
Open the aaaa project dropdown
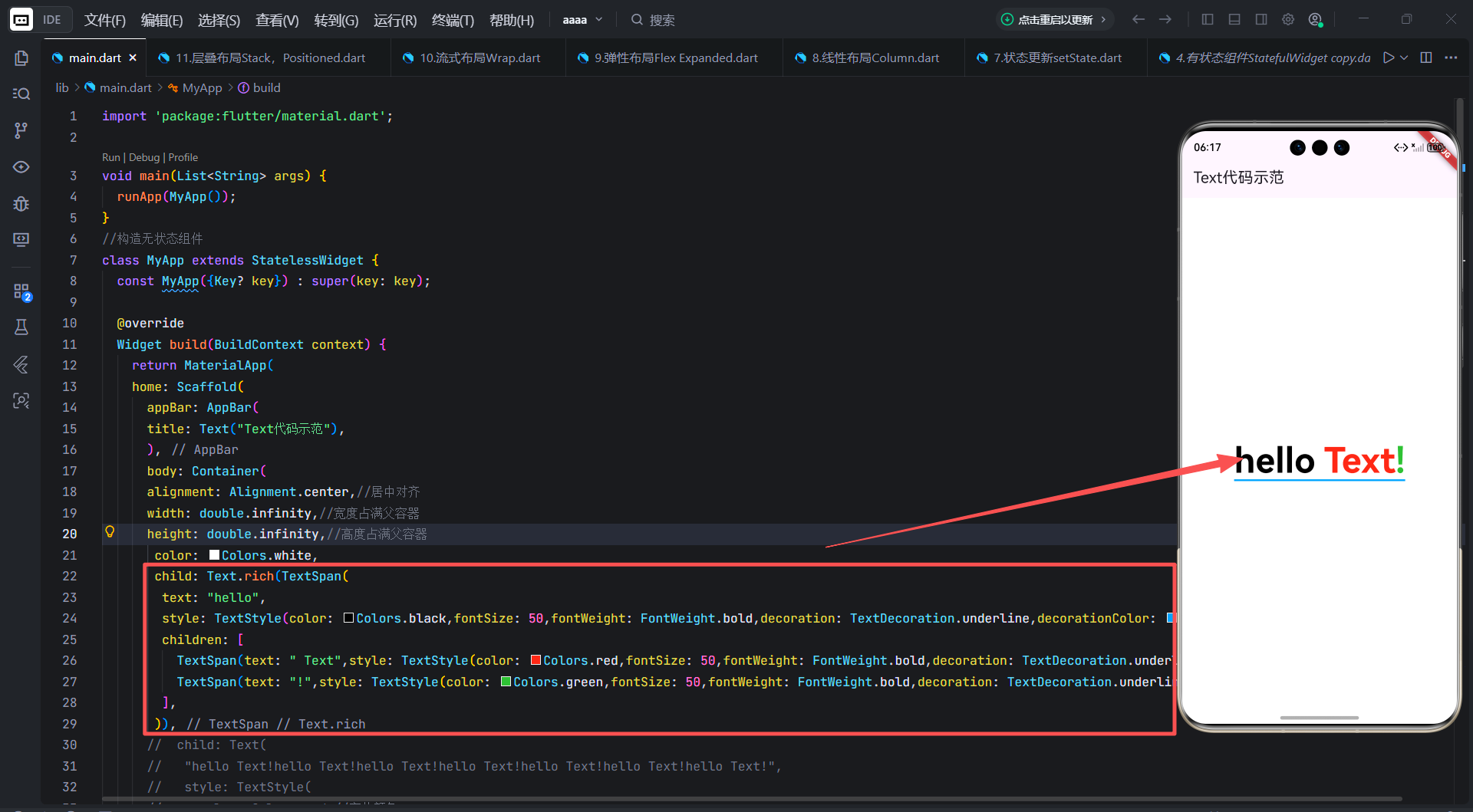pos(582,20)
